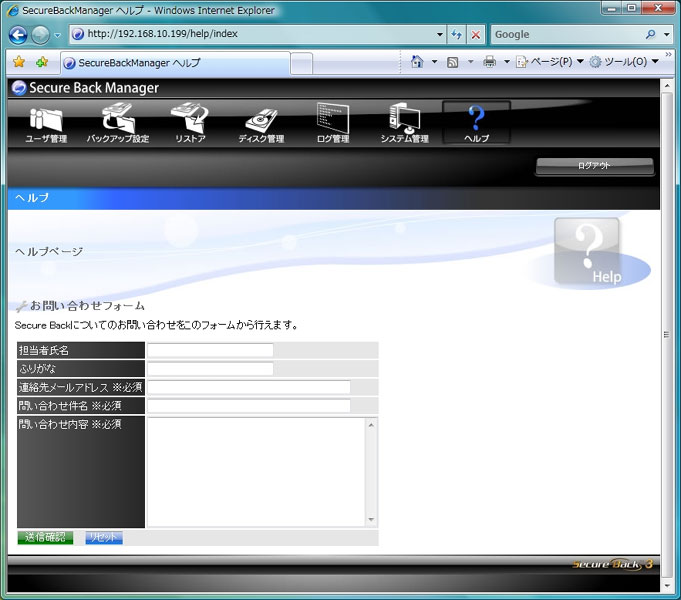The image size is (681, 600).
Task: Open the ログ管理 log management icon
Action: click(333, 123)
